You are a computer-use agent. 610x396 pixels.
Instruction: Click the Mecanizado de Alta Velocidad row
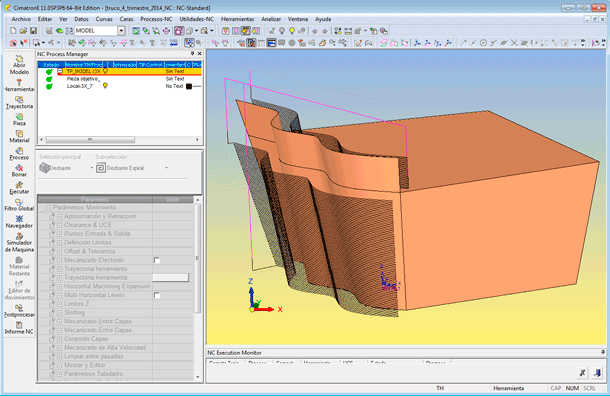(x=116, y=348)
